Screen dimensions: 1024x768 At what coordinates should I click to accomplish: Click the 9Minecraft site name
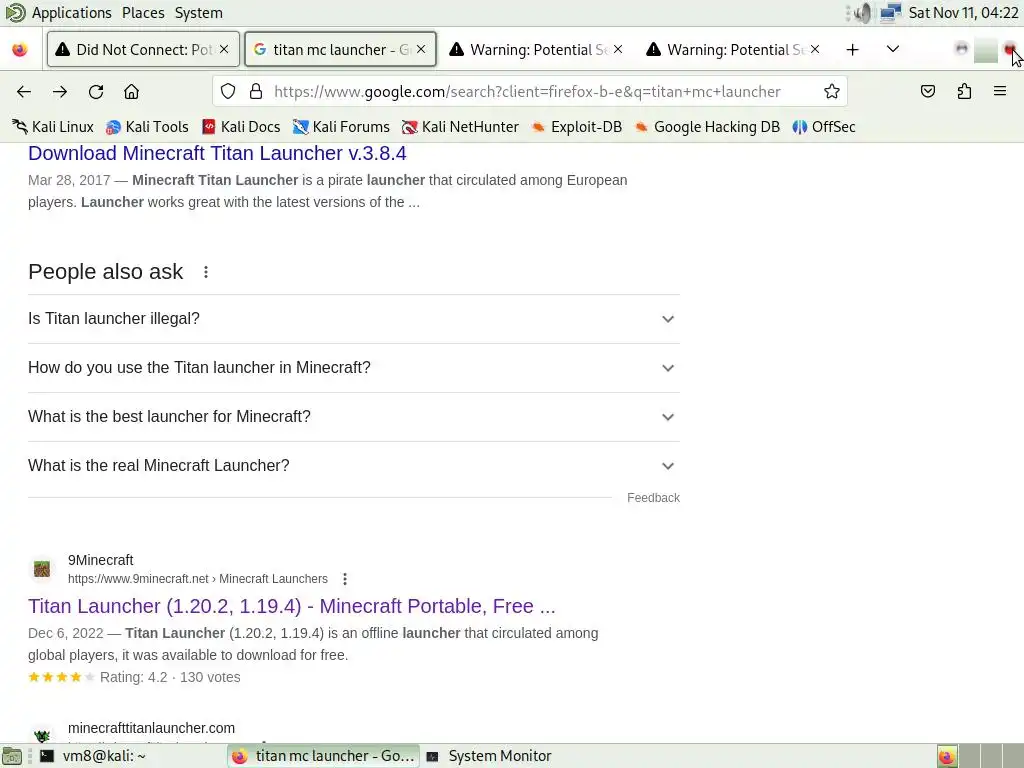tap(101, 560)
